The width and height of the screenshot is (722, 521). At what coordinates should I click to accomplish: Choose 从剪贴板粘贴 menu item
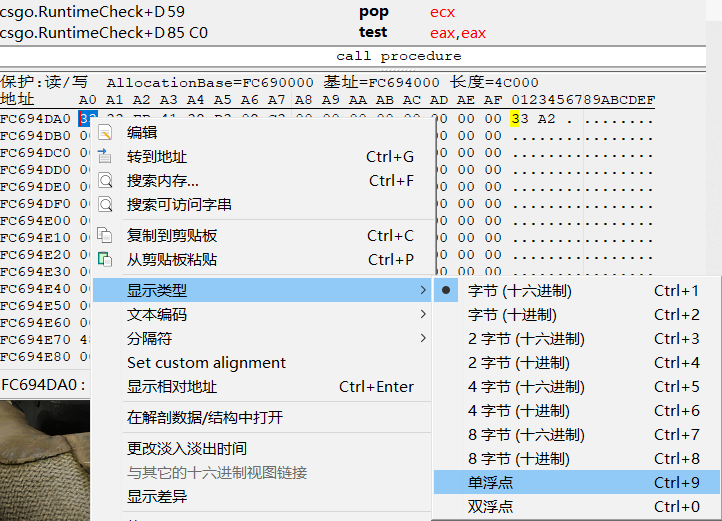click(262, 259)
